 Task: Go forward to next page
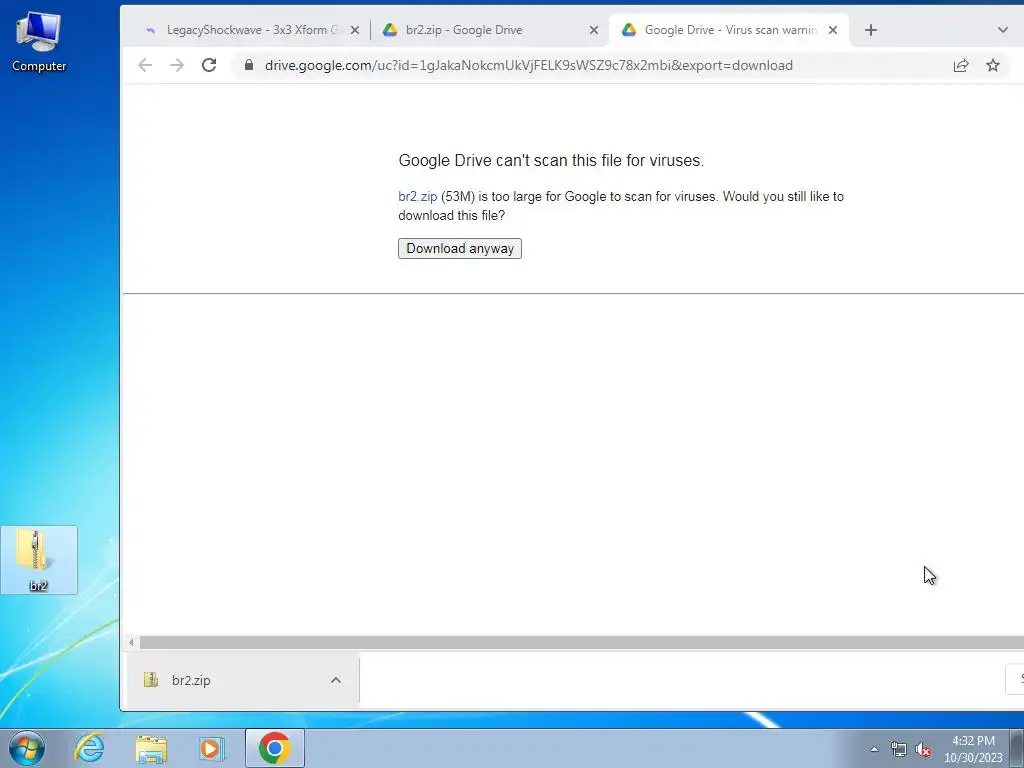pyautogui.click(x=177, y=65)
